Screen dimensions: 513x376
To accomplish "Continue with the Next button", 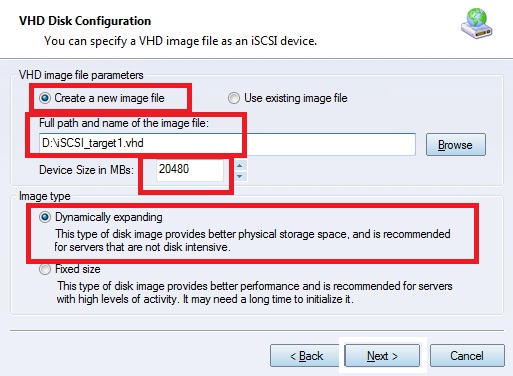I will pyautogui.click(x=382, y=356).
